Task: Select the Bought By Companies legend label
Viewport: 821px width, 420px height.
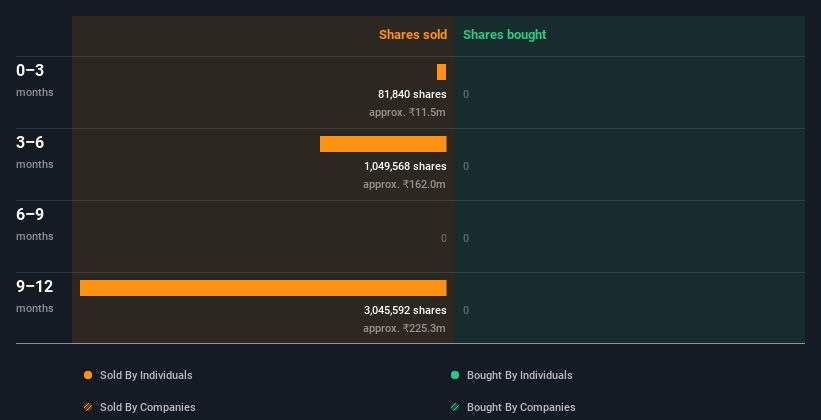Action: [x=521, y=407]
